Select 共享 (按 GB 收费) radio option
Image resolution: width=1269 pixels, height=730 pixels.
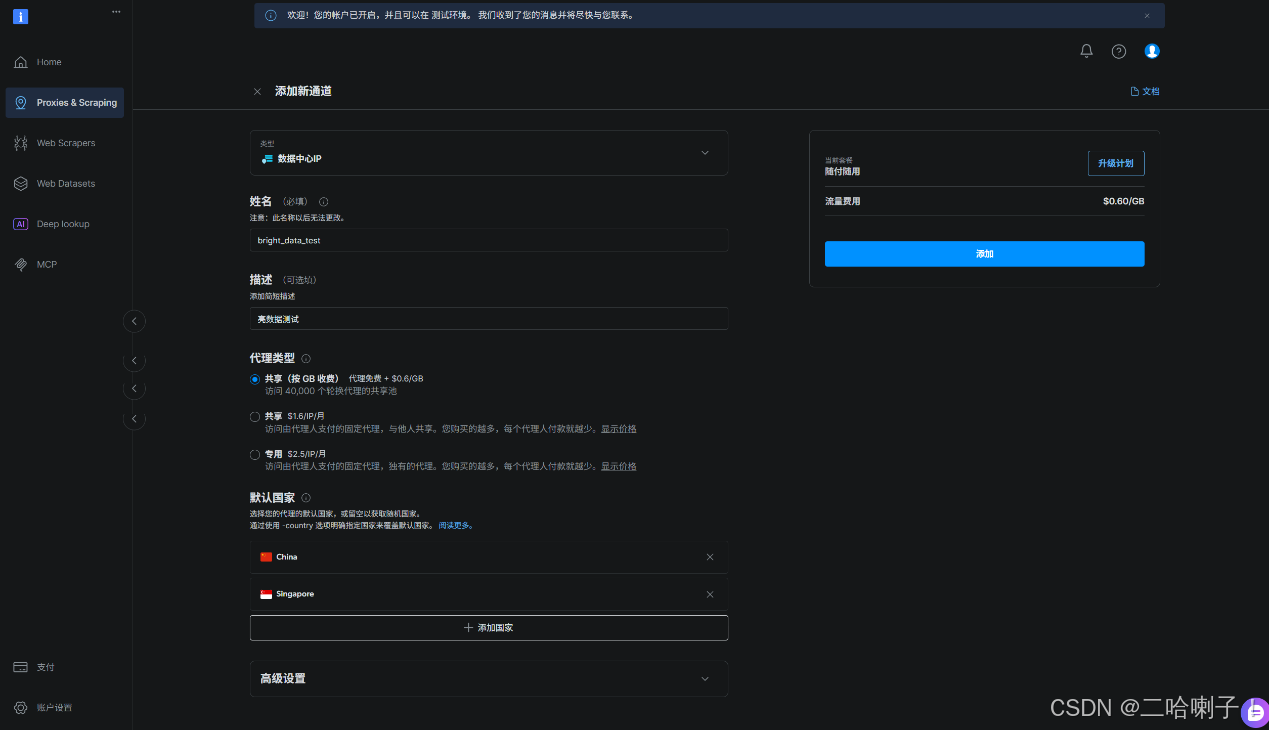coord(255,379)
